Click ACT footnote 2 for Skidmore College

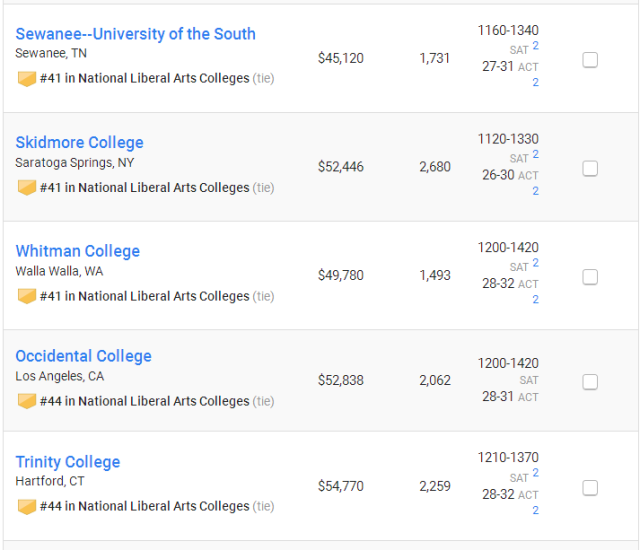[x=536, y=191]
